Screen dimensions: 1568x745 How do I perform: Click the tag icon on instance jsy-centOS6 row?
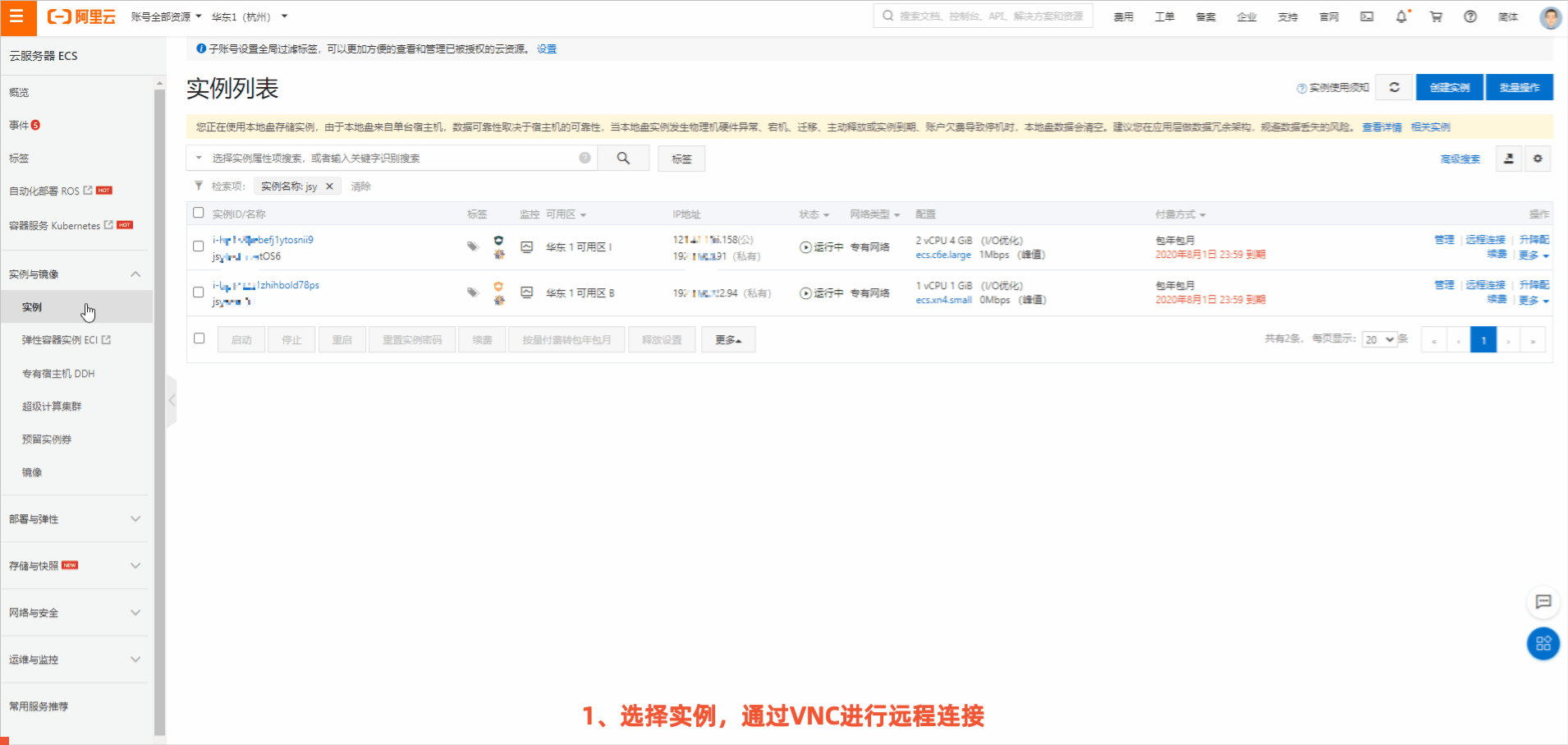(472, 246)
